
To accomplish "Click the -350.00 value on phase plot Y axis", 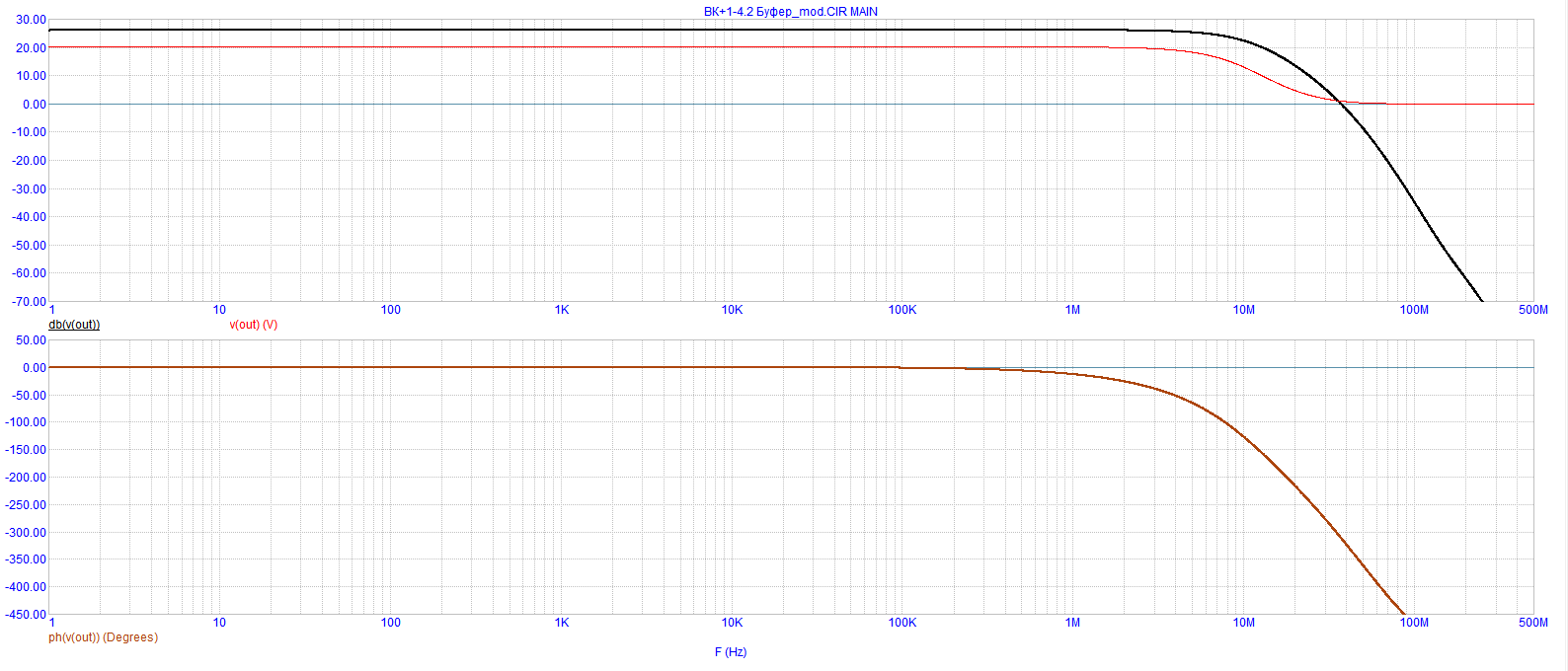I will tap(26, 559).
